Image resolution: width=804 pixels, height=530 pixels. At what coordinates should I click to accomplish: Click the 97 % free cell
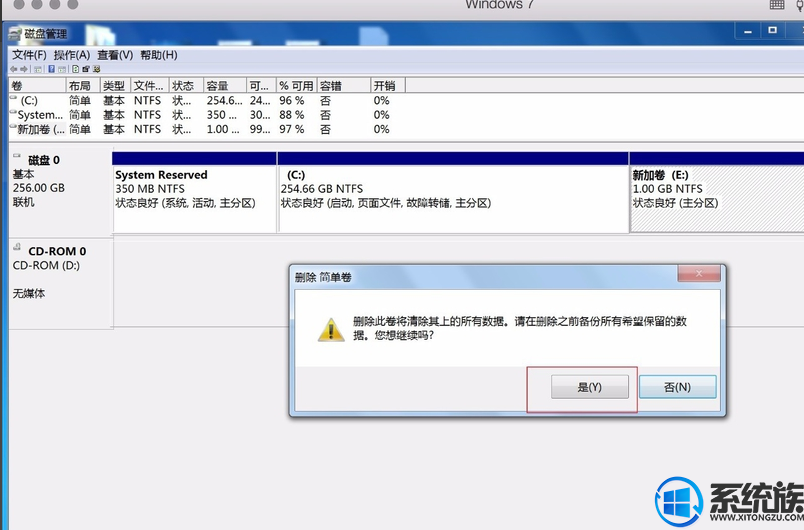pos(292,129)
